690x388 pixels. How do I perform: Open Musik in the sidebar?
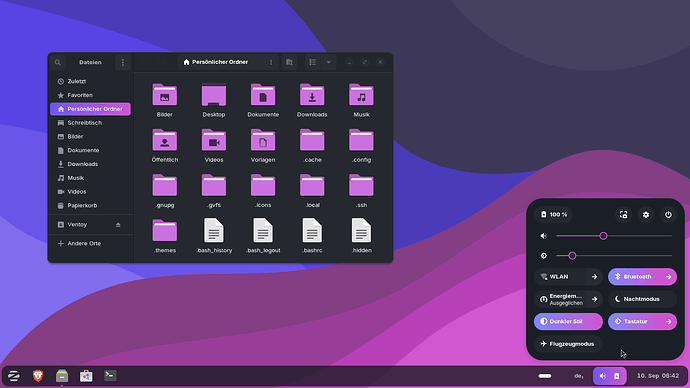pos(90,178)
